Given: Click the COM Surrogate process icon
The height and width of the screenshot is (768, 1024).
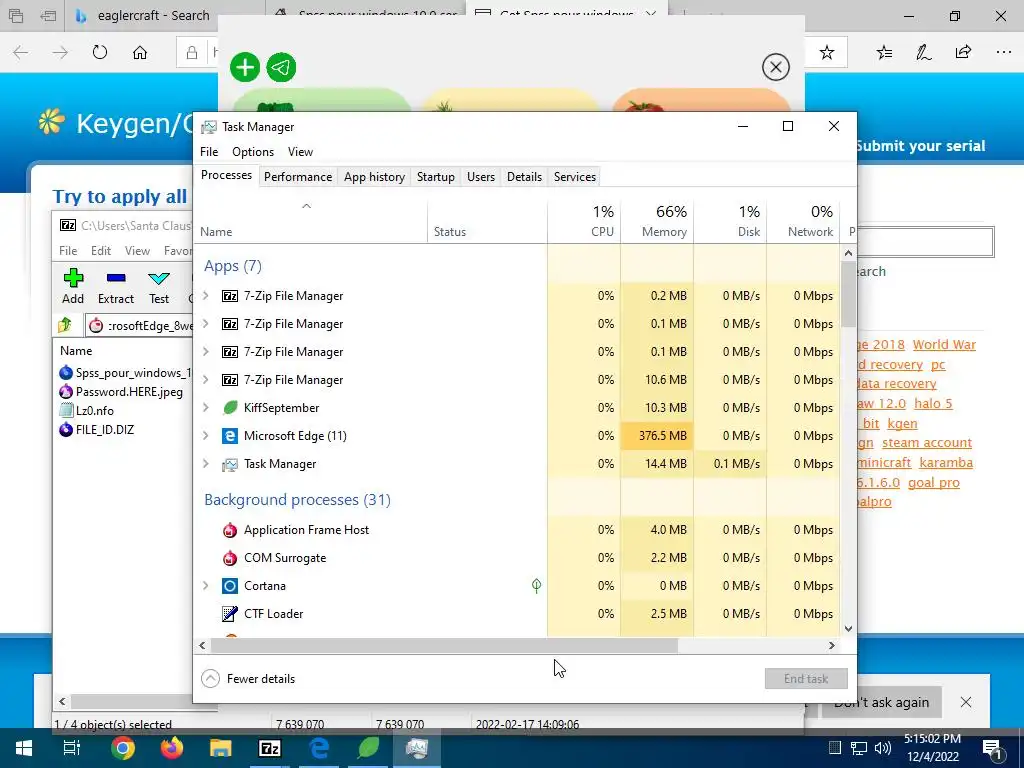Looking at the screenshot, I should pyautogui.click(x=230, y=558).
